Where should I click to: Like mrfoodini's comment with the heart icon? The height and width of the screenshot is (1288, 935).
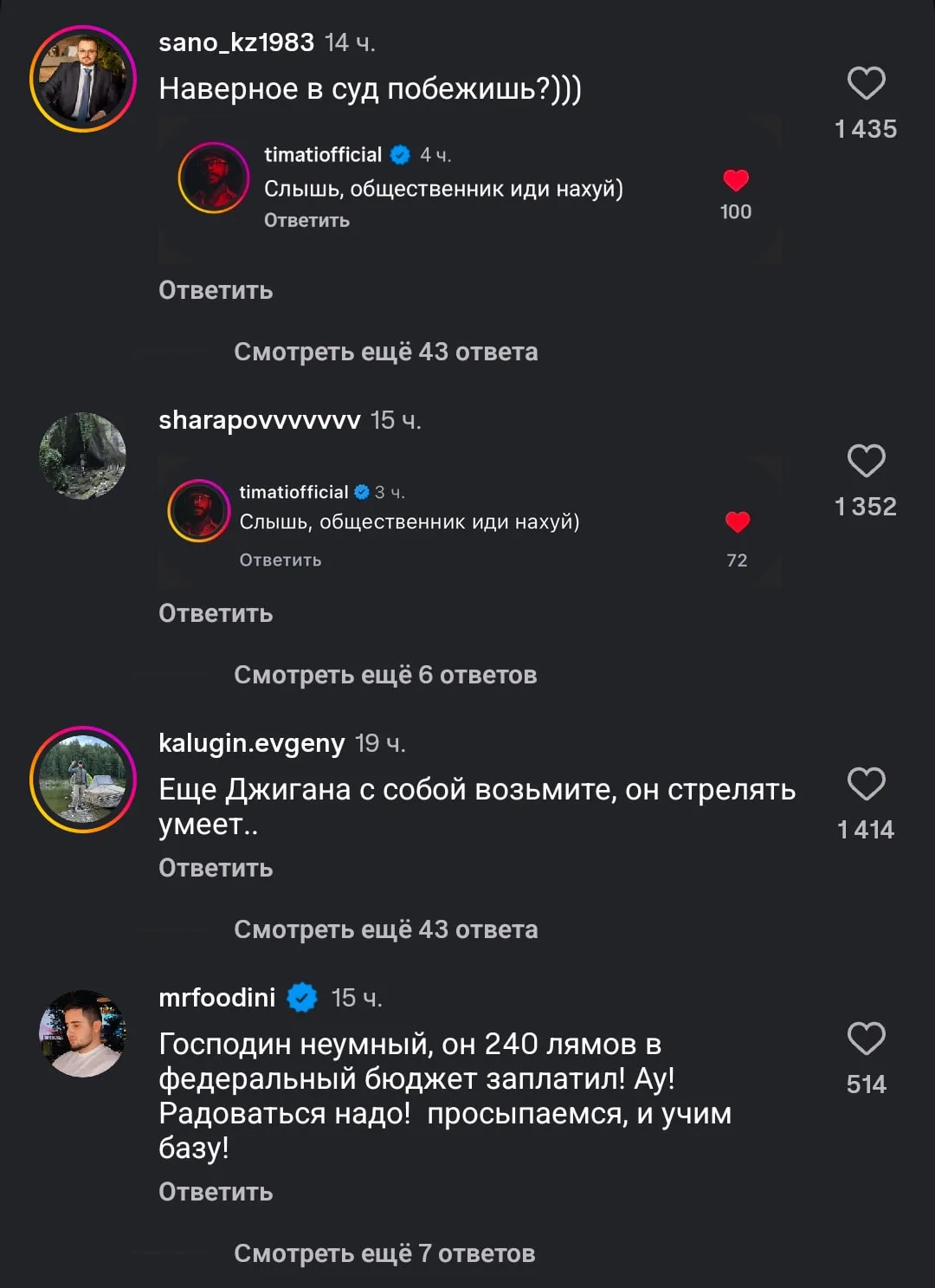[x=866, y=1039]
